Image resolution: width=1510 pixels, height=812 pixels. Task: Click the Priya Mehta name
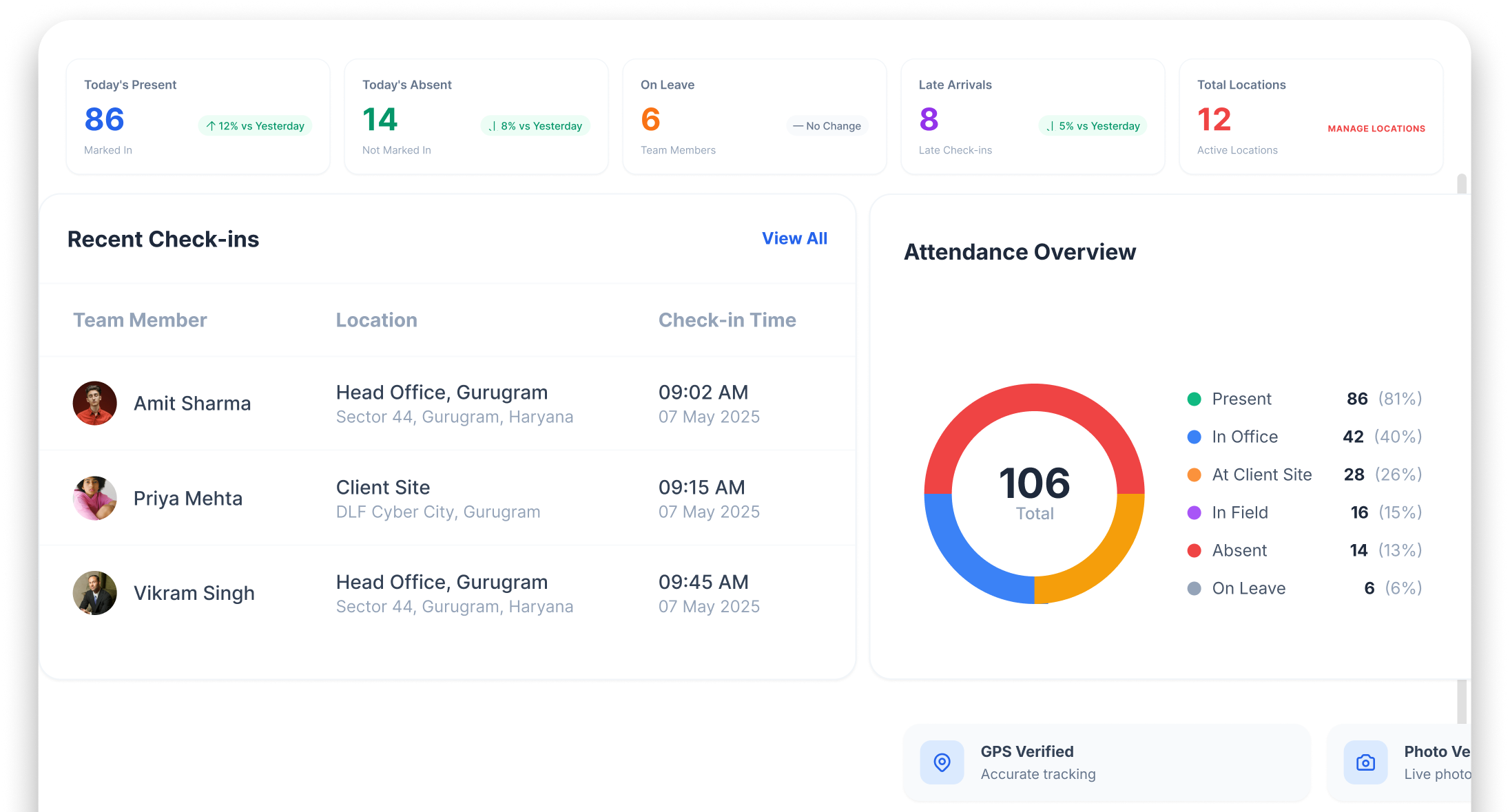[x=188, y=499]
